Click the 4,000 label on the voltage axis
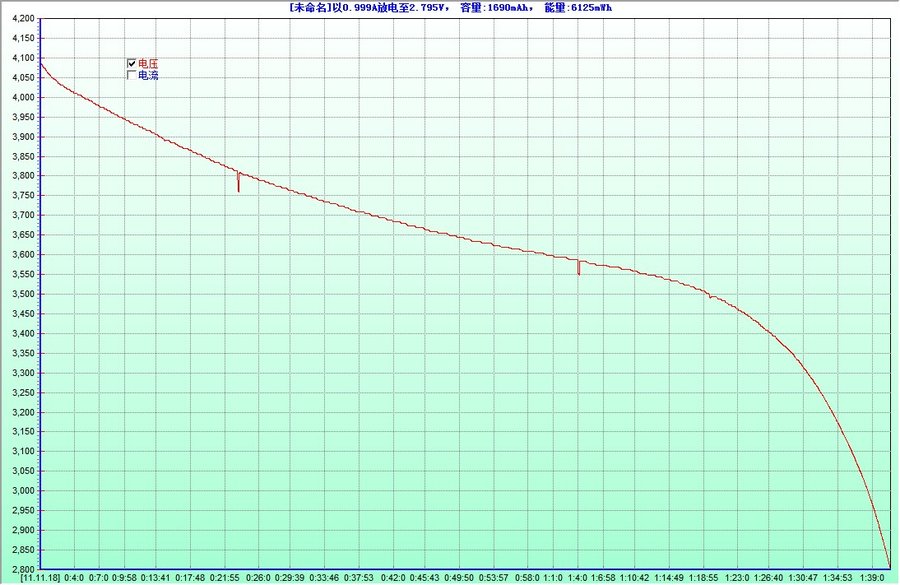This screenshot has height=585, width=900. 20,98
